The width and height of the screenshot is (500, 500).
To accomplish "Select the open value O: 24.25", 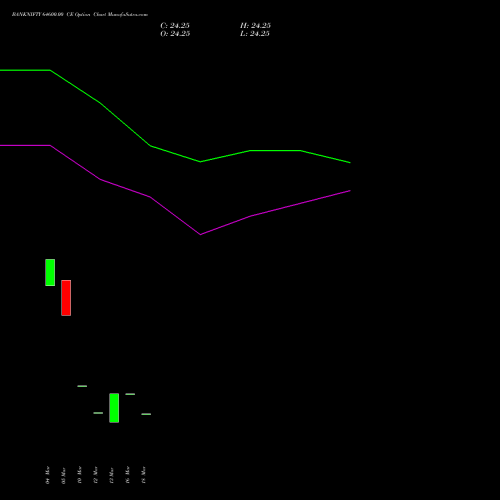I will [175, 34].
